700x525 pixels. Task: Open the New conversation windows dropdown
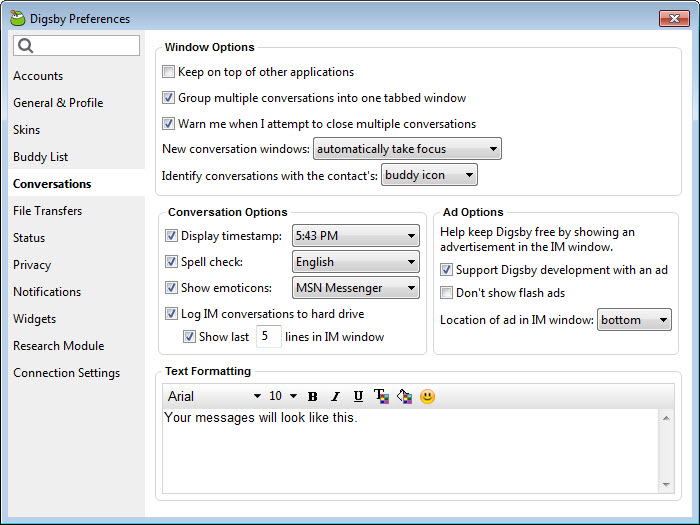pyautogui.click(x=407, y=149)
